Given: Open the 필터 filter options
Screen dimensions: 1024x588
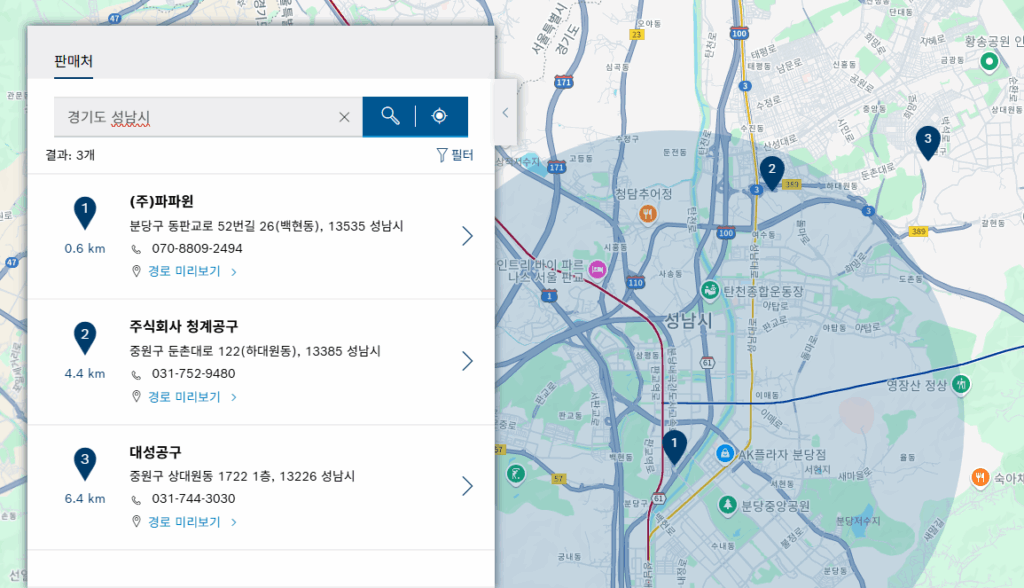Looking at the screenshot, I should tap(455, 155).
